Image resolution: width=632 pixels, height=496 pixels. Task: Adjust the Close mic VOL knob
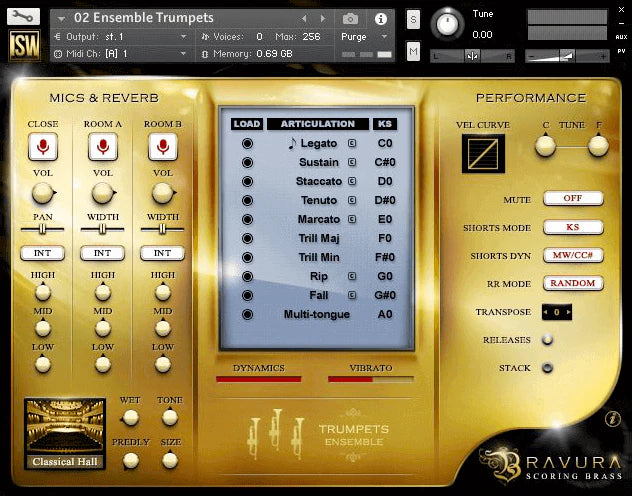tap(43, 193)
